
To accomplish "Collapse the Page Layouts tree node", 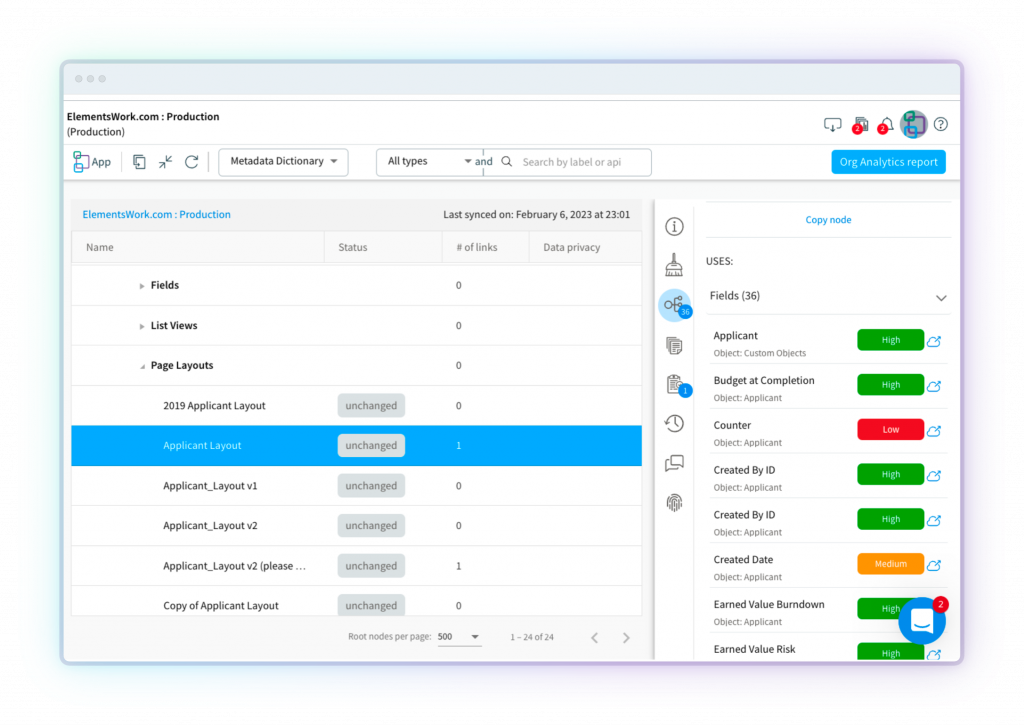I will tap(142, 366).
